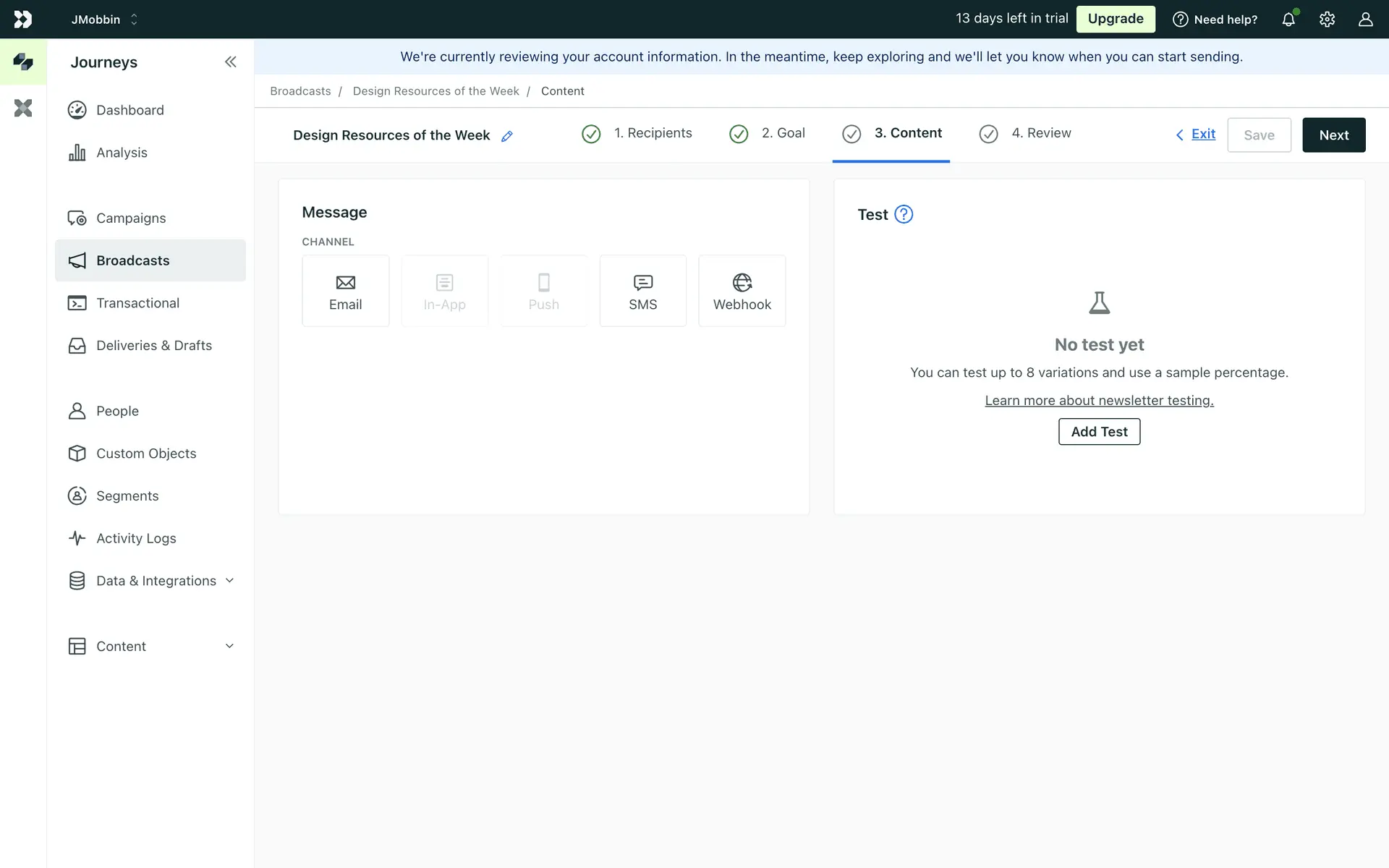Open Learn more about newsletter testing link
The height and width of the screenshot is (868, 1389).
pyautogui.click(x=1099, y=401)
